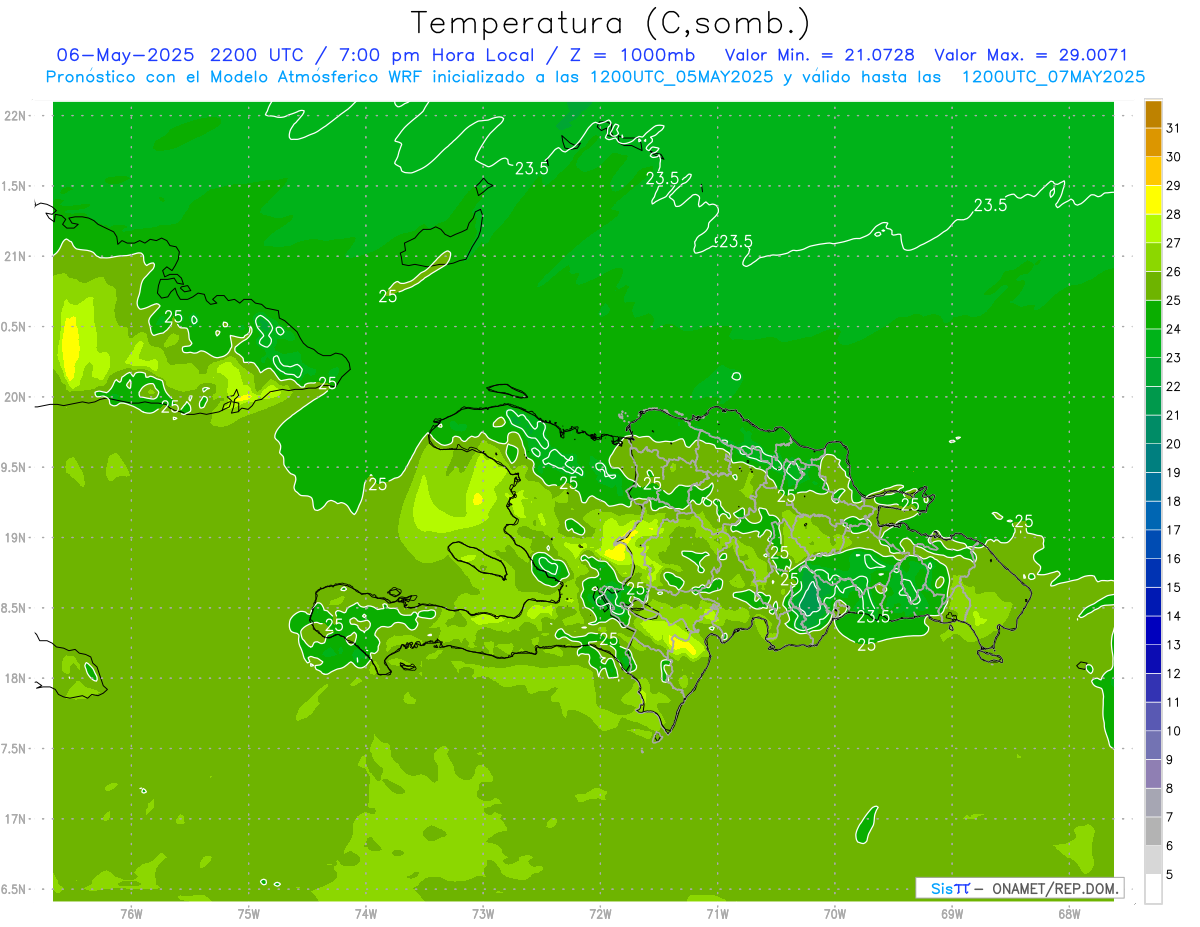Click the '71W' longitude axis label
Image resolution: width=1200 pixels, height=927 pixels.
pyautogui.click(x=717, y=913)
